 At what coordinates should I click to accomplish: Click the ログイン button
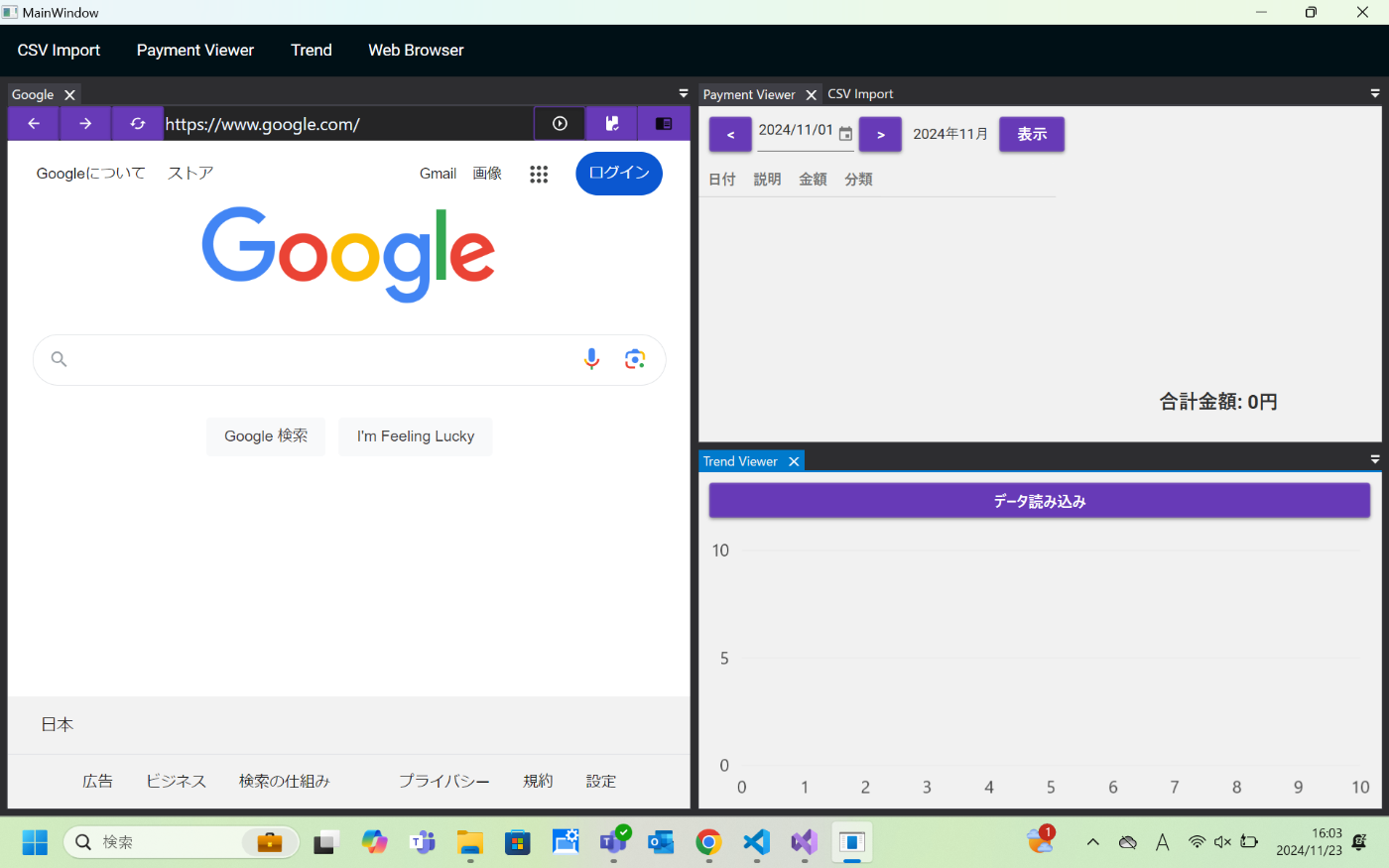click(619, 174)
